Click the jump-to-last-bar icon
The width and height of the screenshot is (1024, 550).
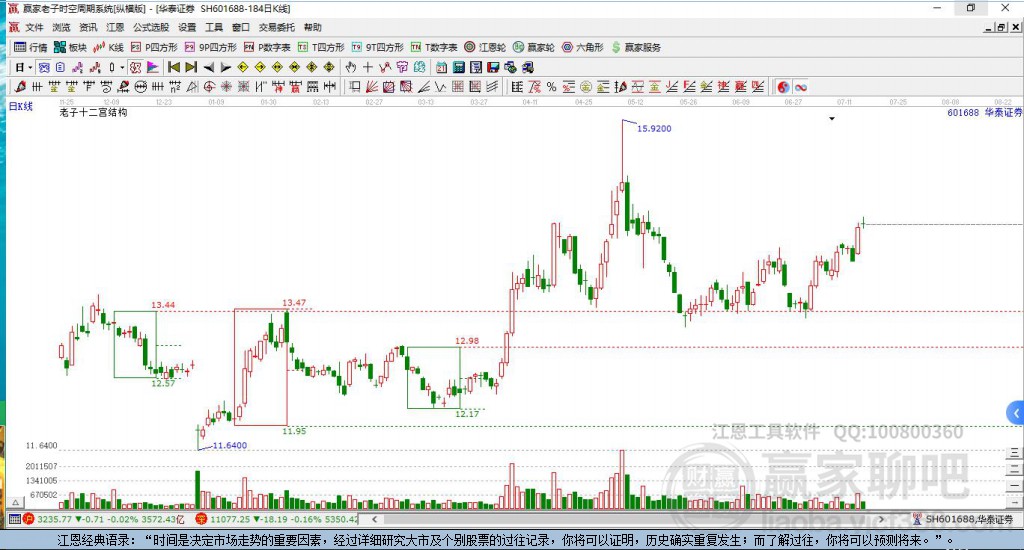[191, 67]
